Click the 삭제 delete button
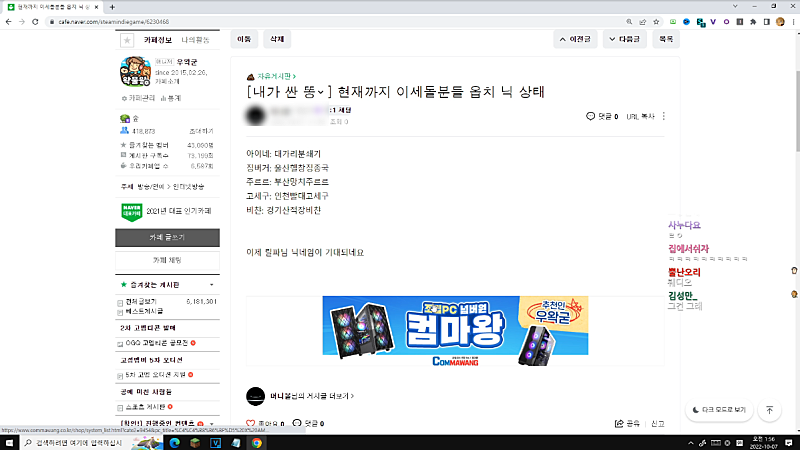 tap(275, 39)
